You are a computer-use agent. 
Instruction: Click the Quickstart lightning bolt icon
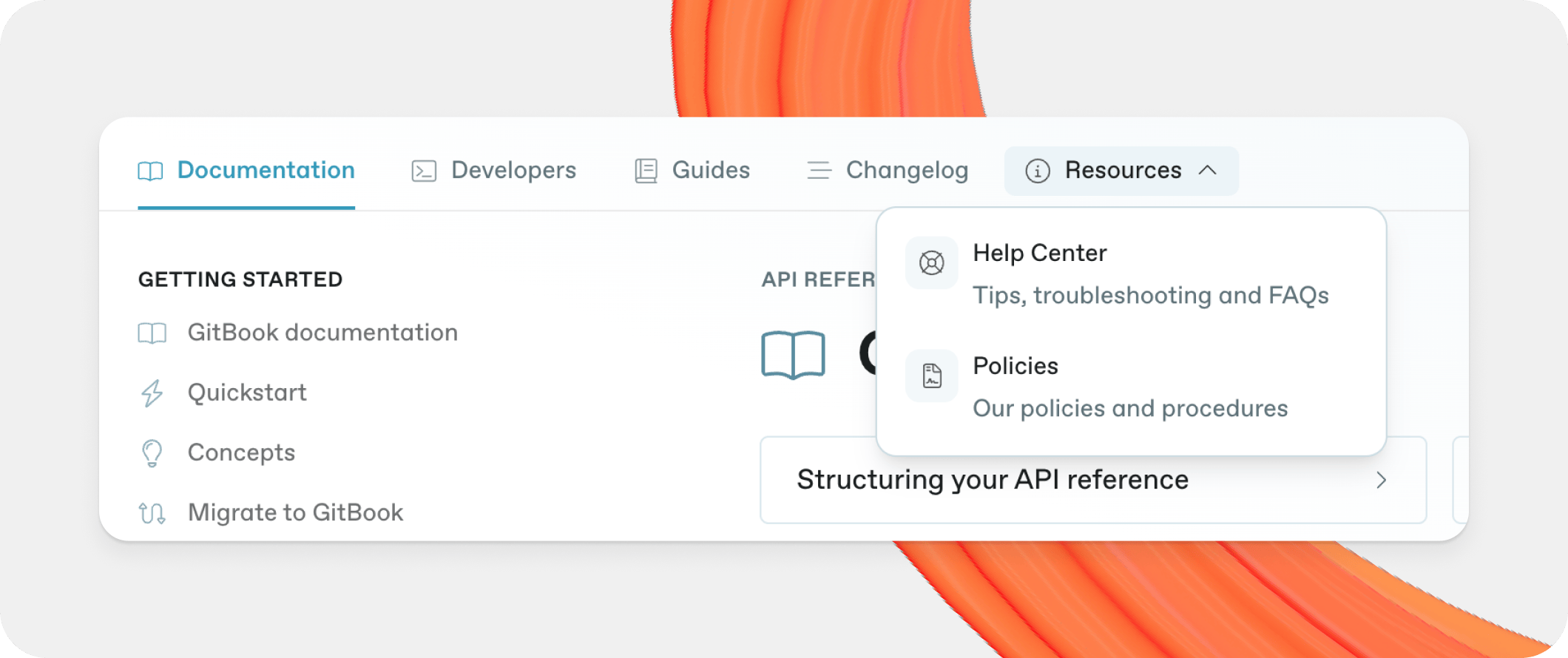152,393
